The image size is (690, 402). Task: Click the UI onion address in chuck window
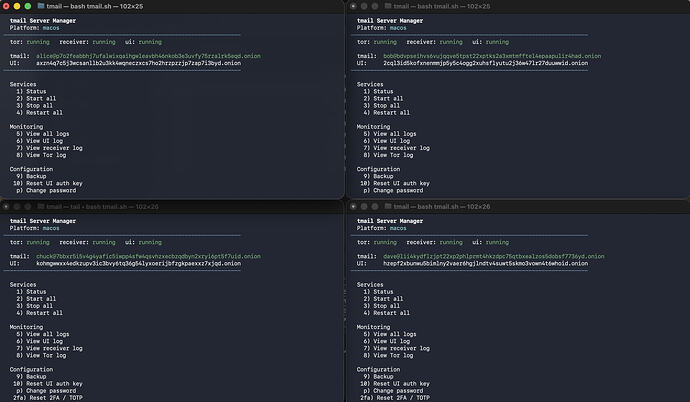click(x=139, y=263)
